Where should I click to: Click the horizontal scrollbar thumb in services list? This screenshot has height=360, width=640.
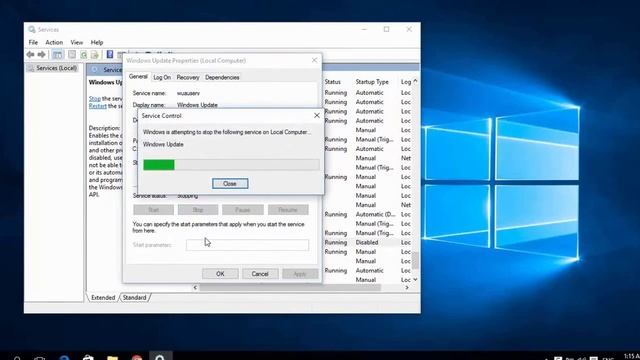290,288
